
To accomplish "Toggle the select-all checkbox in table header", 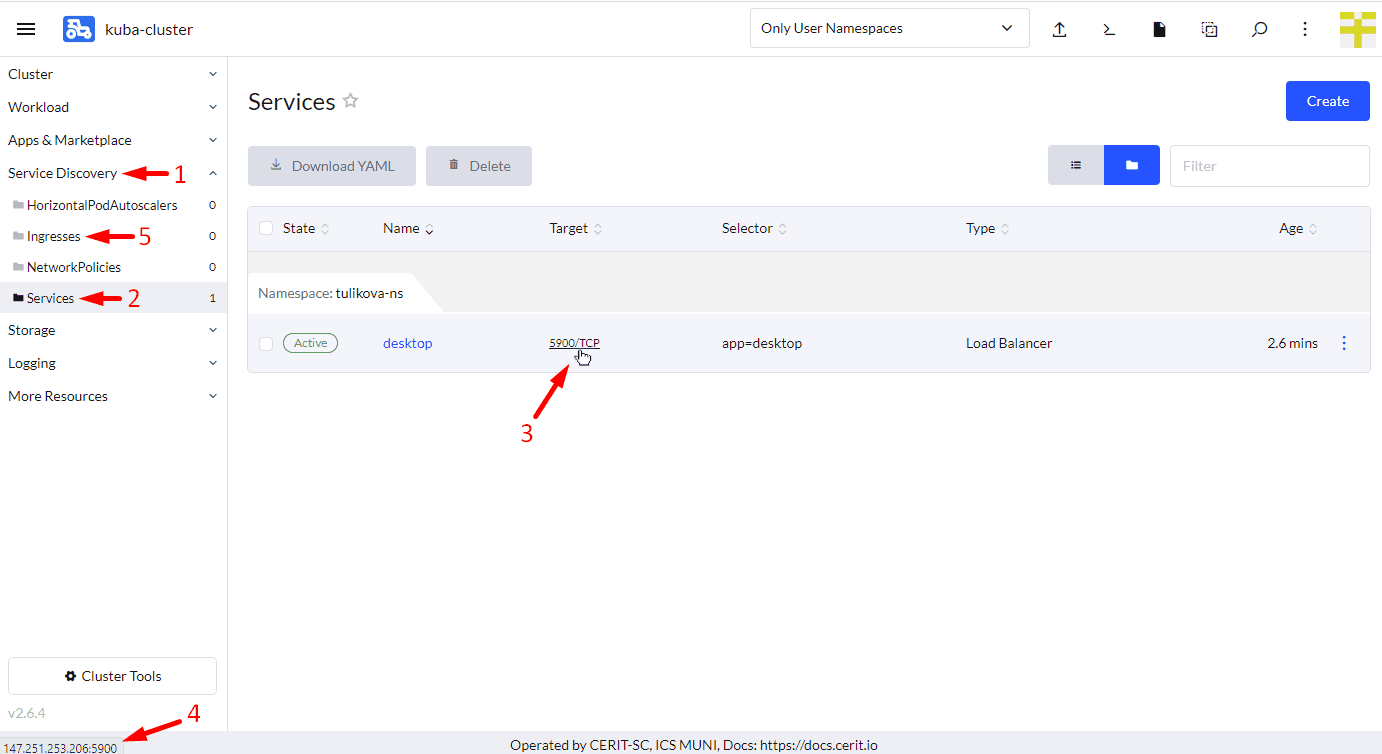I will [266, 228].
